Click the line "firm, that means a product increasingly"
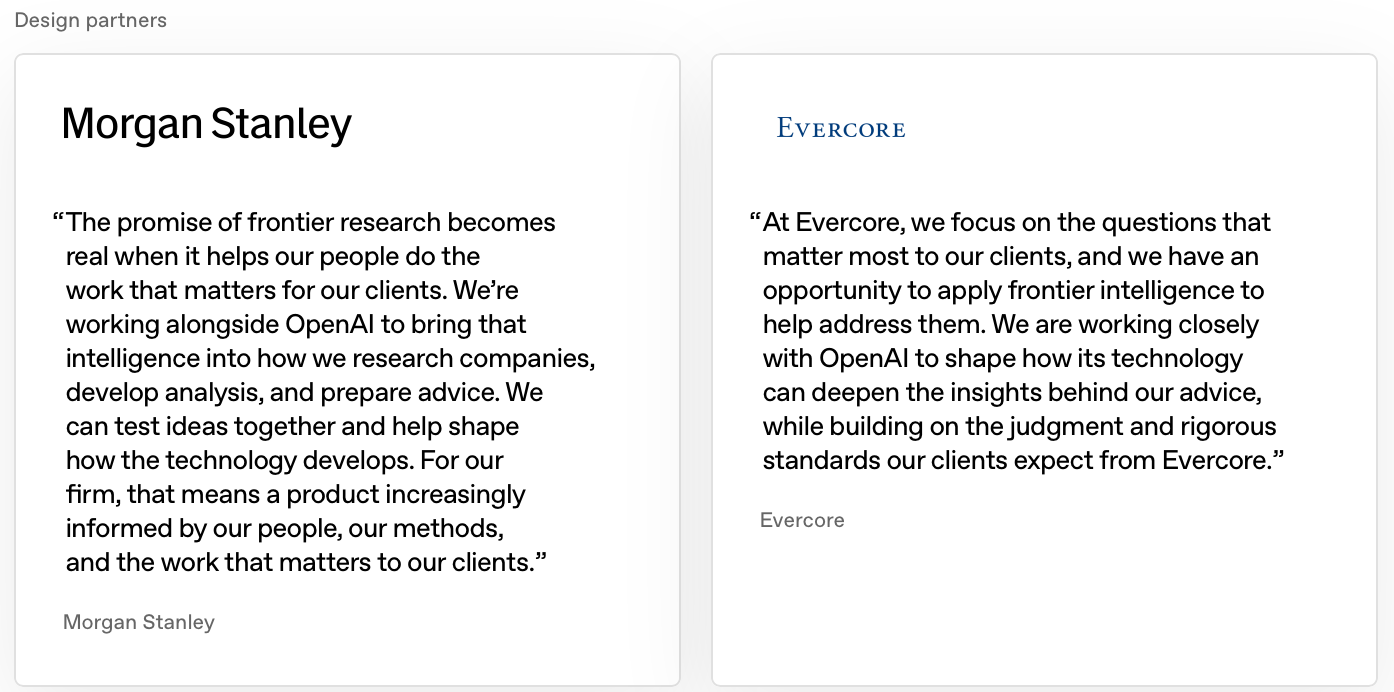Image resolution: width=1394 pixels, height=692 pixels. [296, 494]
